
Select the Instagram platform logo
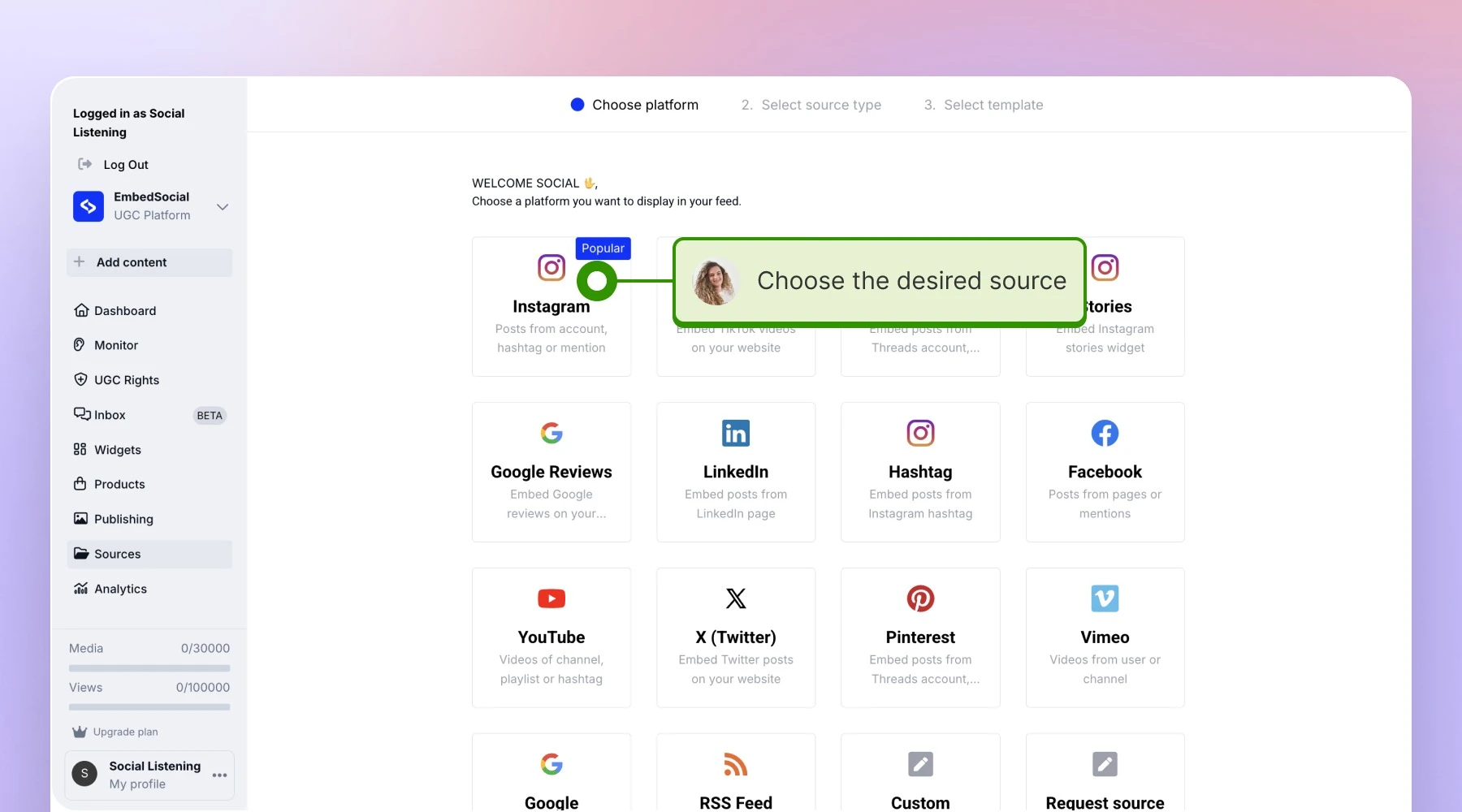(x=551, y=267)
